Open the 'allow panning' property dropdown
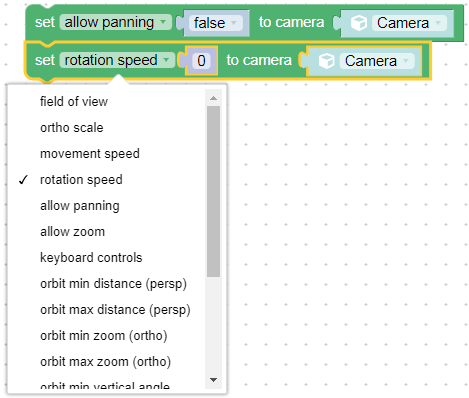The width and height of the screenshot is (469, 398). click(x=116, y=22)
